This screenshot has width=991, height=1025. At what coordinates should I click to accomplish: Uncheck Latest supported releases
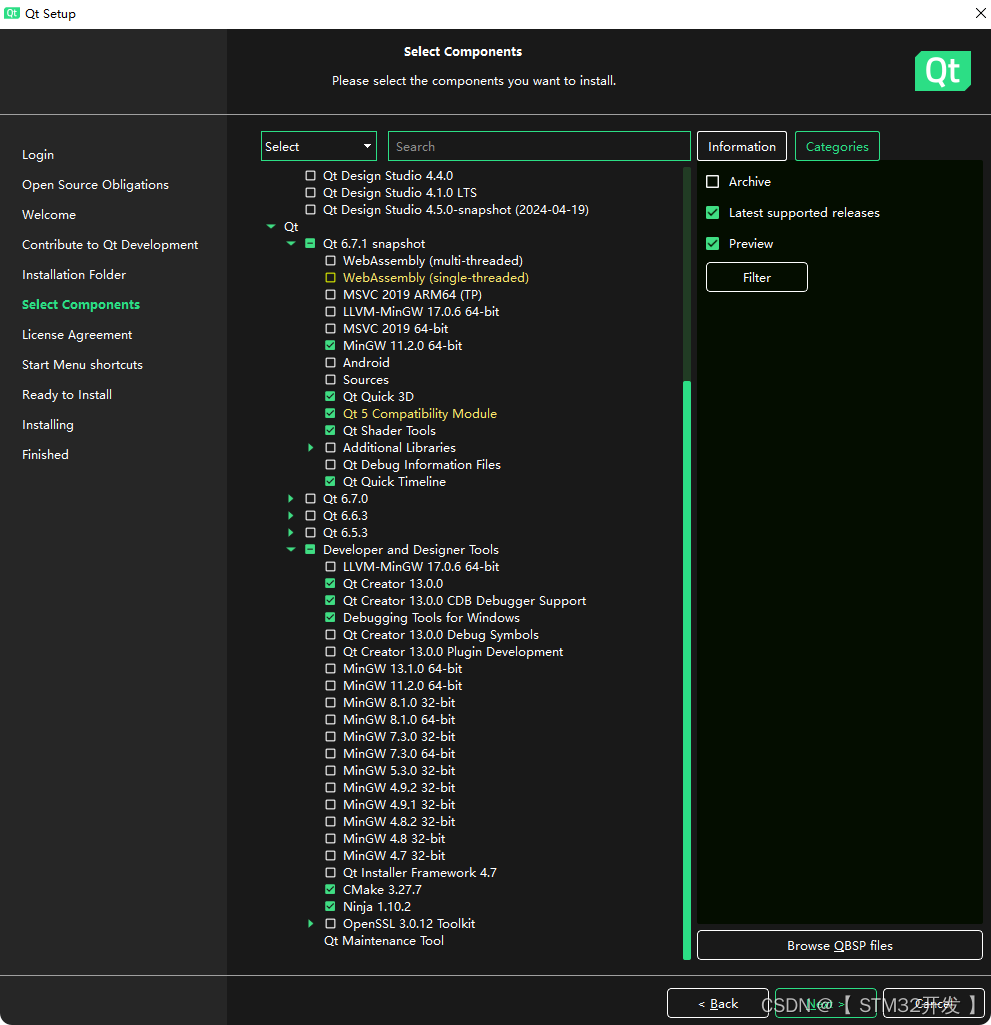[713, 212]
